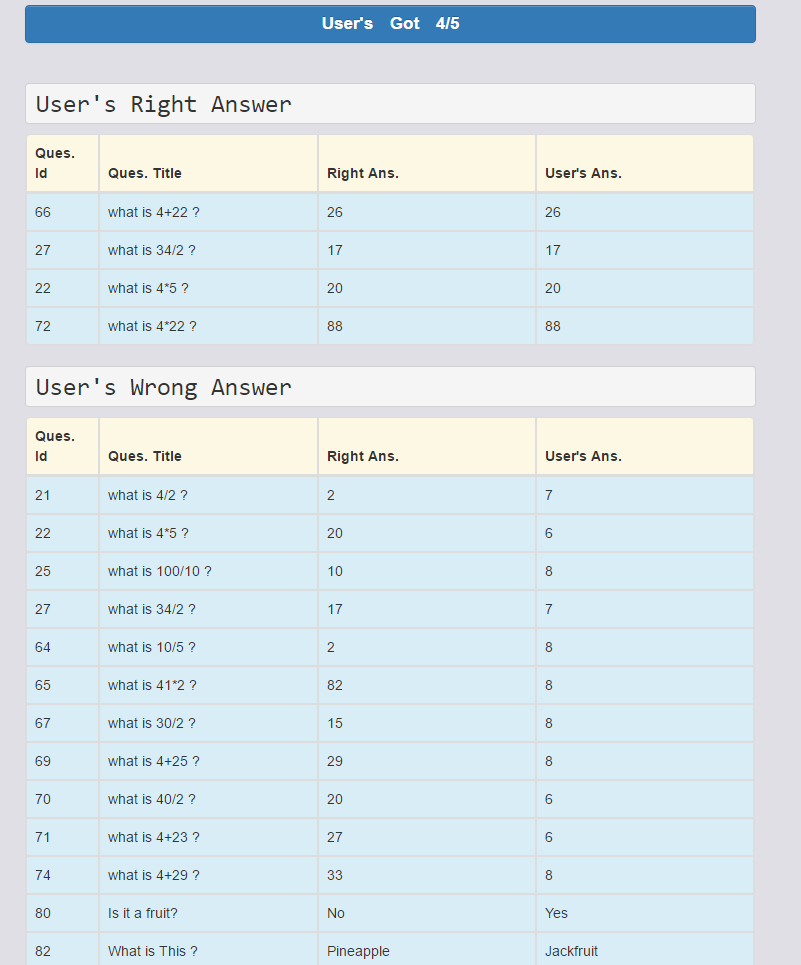801x965 pixels.
Task: Click the "Pineapple" right answer cell
Action: point(358,951)
